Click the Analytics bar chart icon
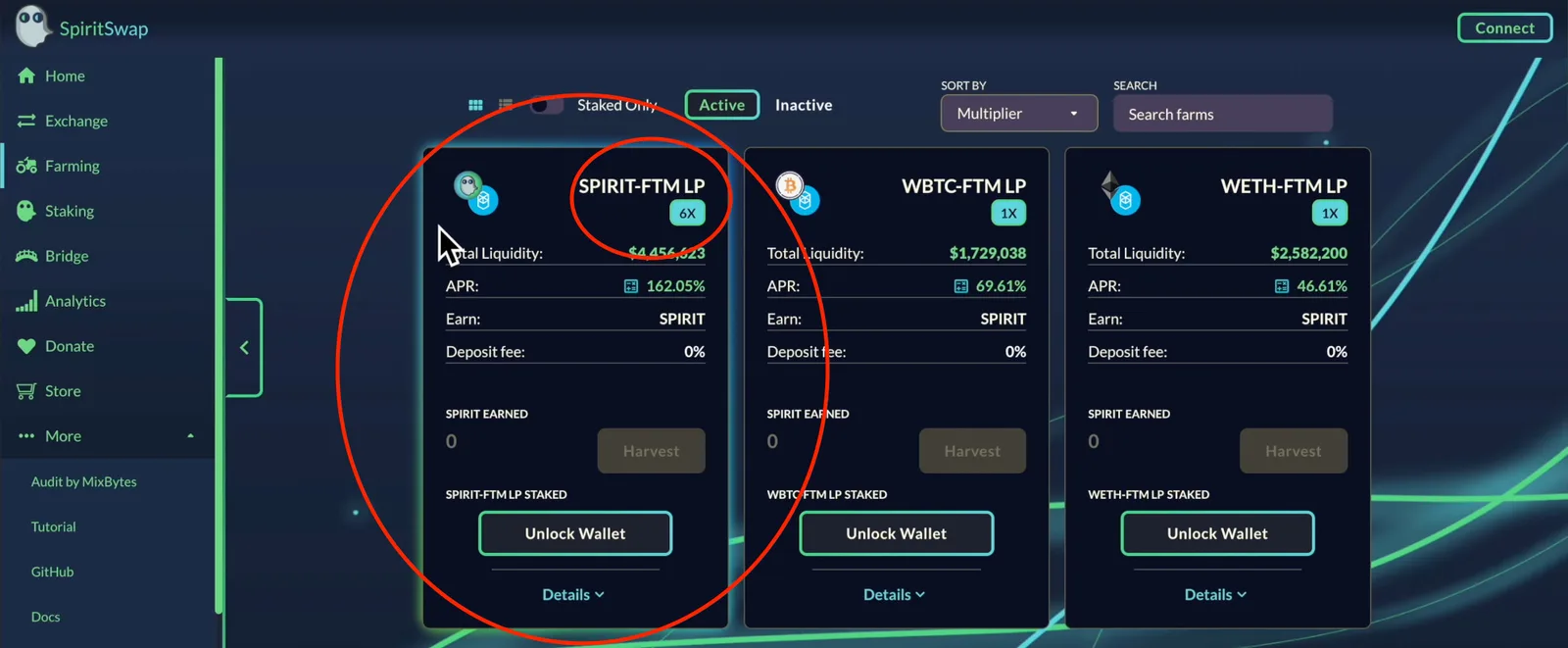 [x=26, y=301]
